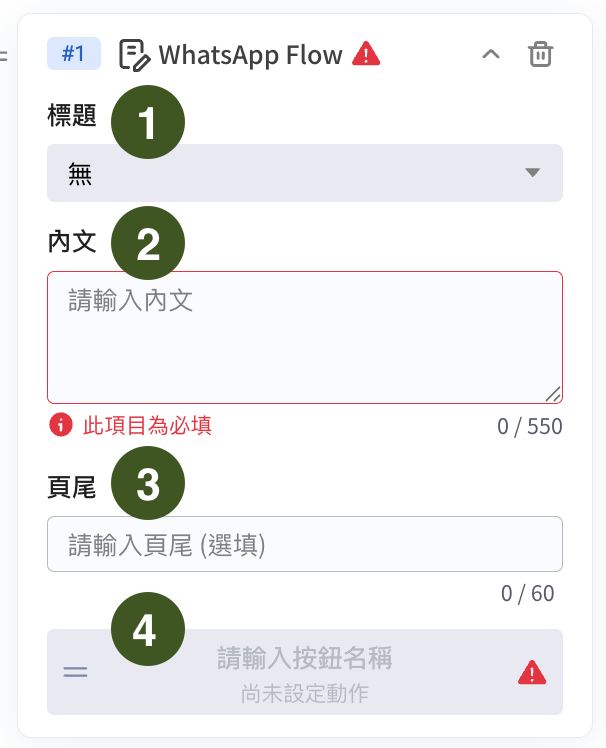606x748 pixels.
Task: Click the red warning triangle beside WhatsApp Flow
Action: click(x=366, y=53)
